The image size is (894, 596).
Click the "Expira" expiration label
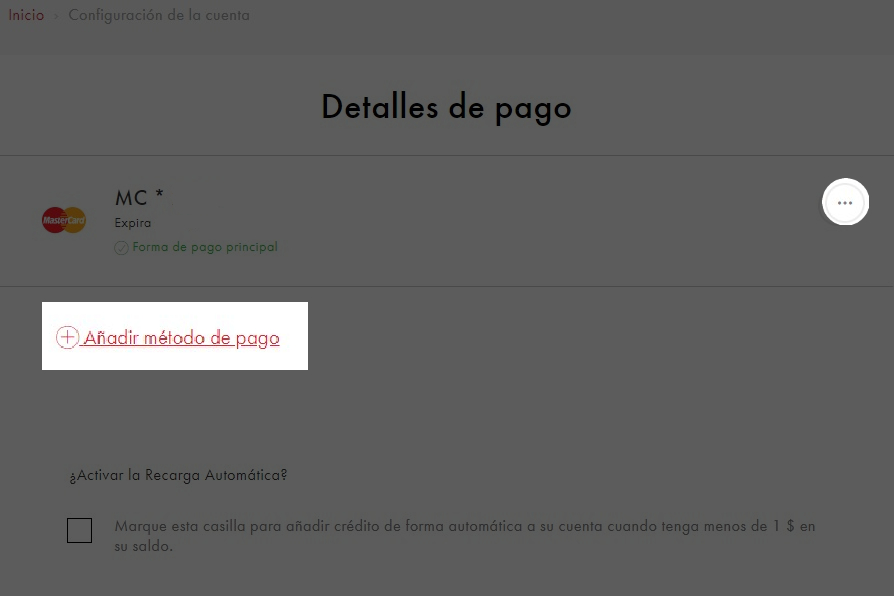click(x=133, y=223)
